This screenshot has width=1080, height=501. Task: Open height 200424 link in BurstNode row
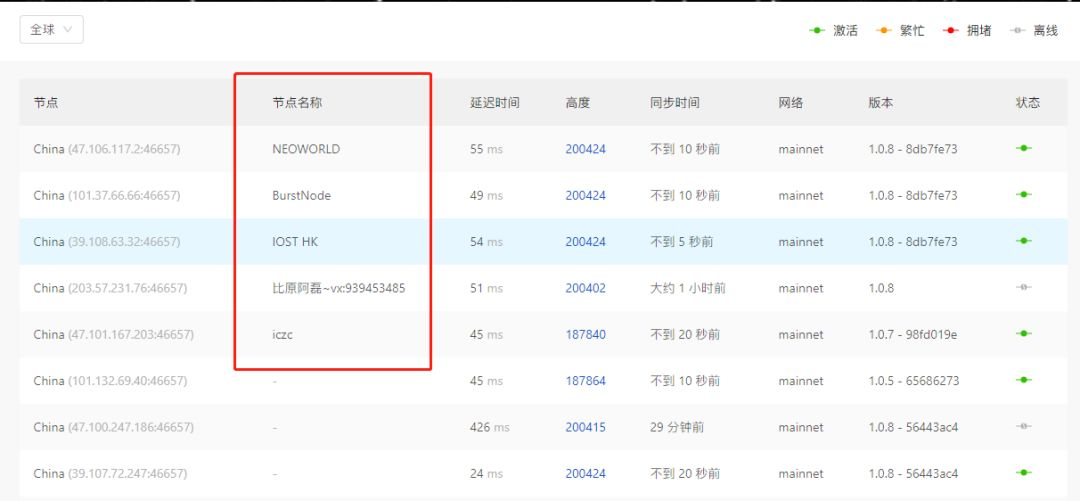tap(585, 196)
